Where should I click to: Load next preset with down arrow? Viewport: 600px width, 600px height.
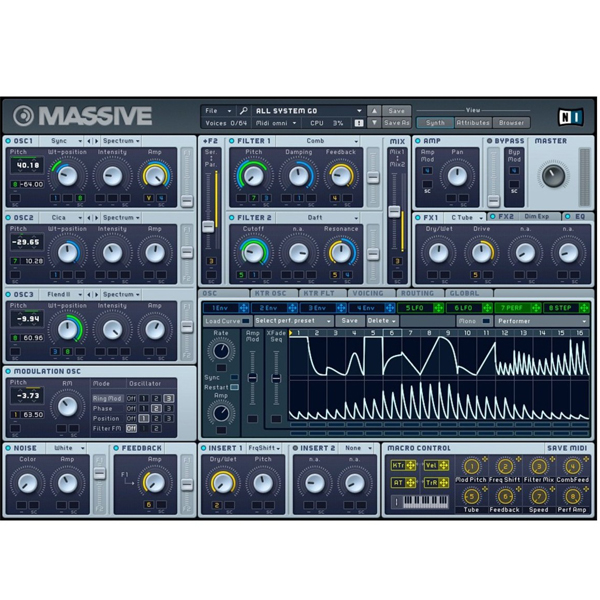point(374,123)
